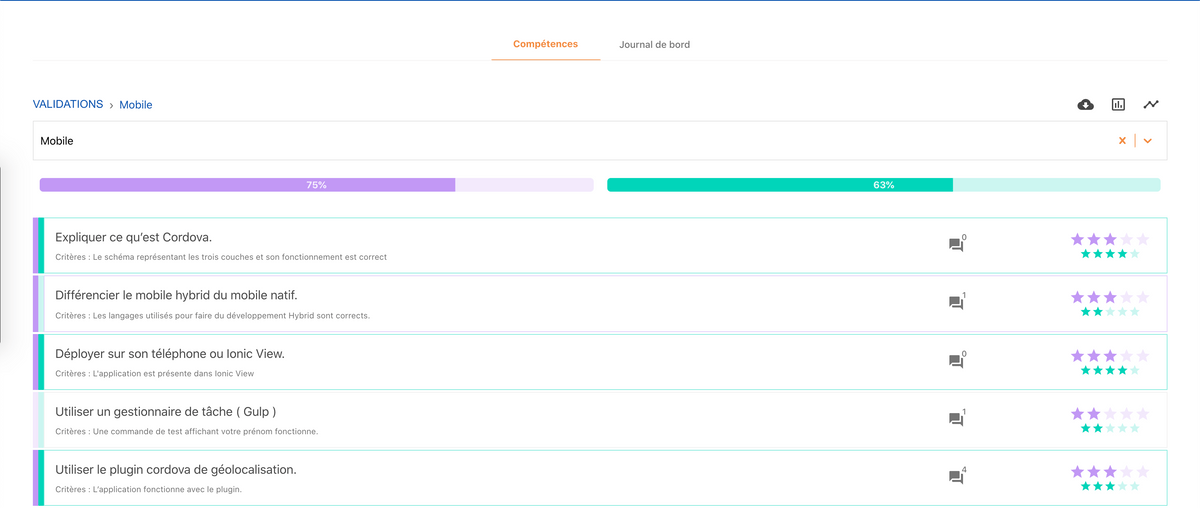
Task: Click the purple star rating for Cordova row
Action: click(1110, 239)
